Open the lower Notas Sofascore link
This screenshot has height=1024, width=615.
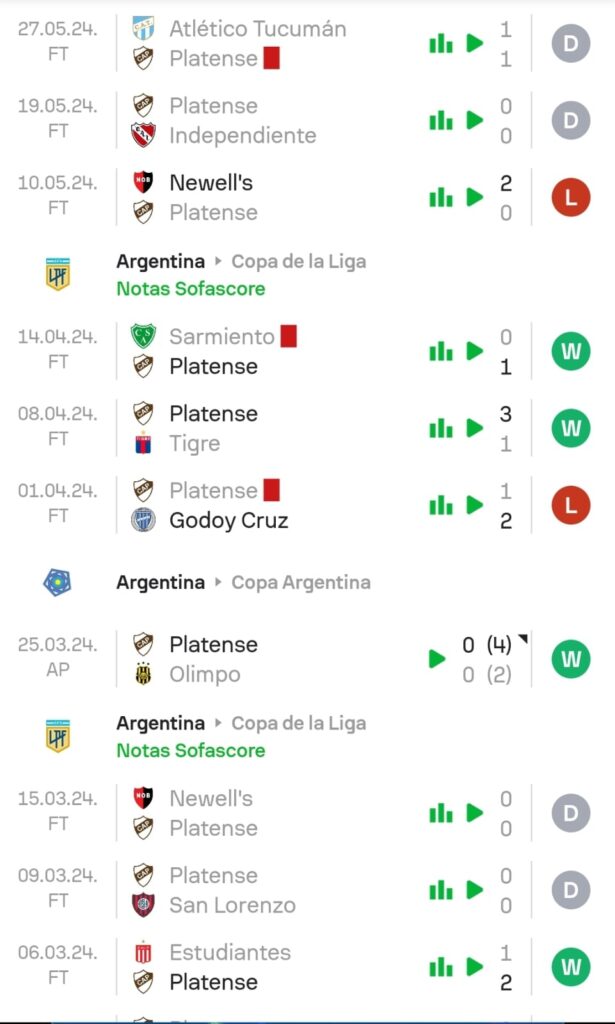click(x=190, y=751)
